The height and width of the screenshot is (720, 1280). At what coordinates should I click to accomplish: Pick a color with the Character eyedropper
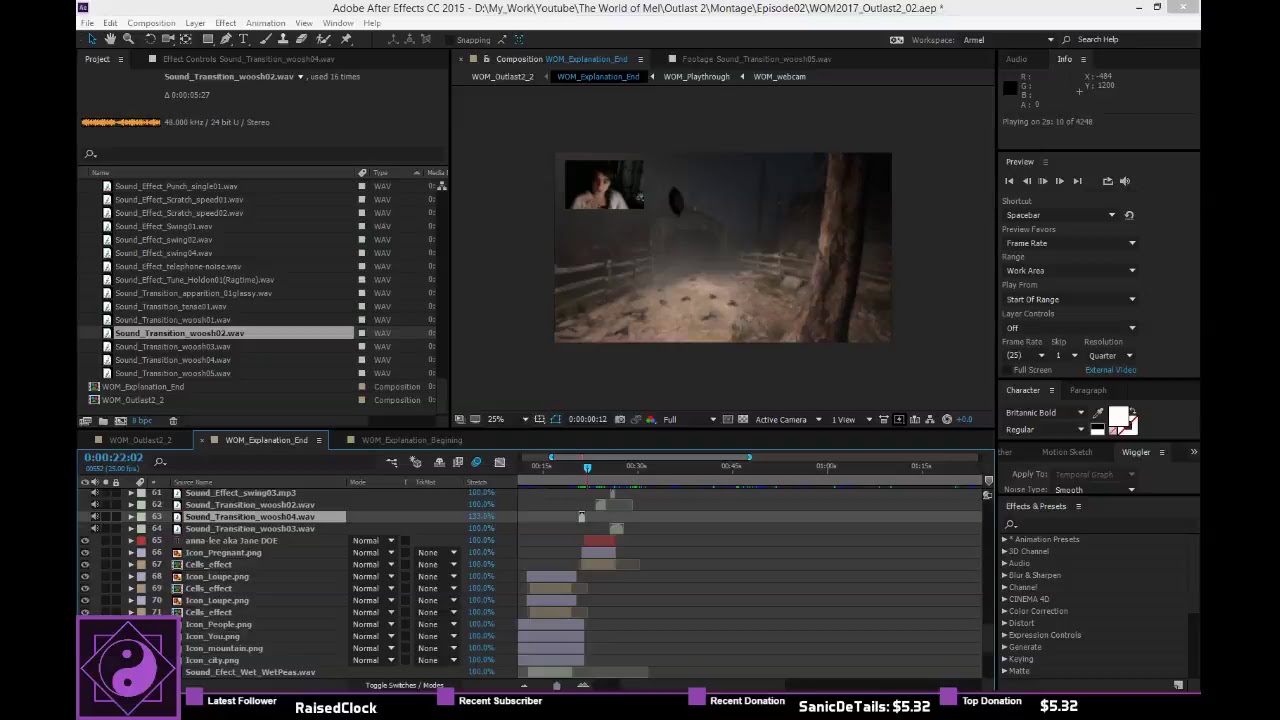tap(1098, 413)
